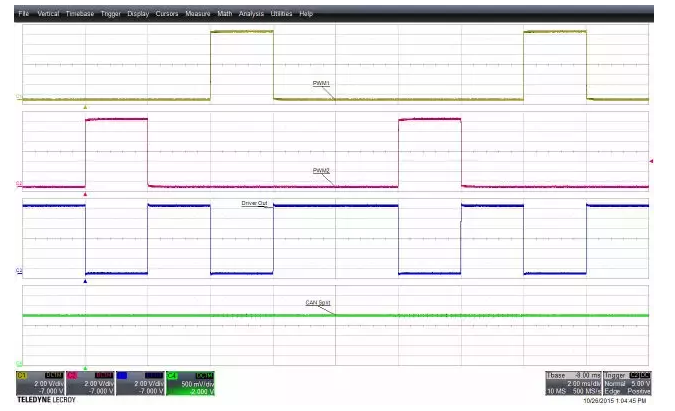The height and width of the screenshot is (411, 675).
Task: Click the C1 ground level indicator
Action: [19, 96]
